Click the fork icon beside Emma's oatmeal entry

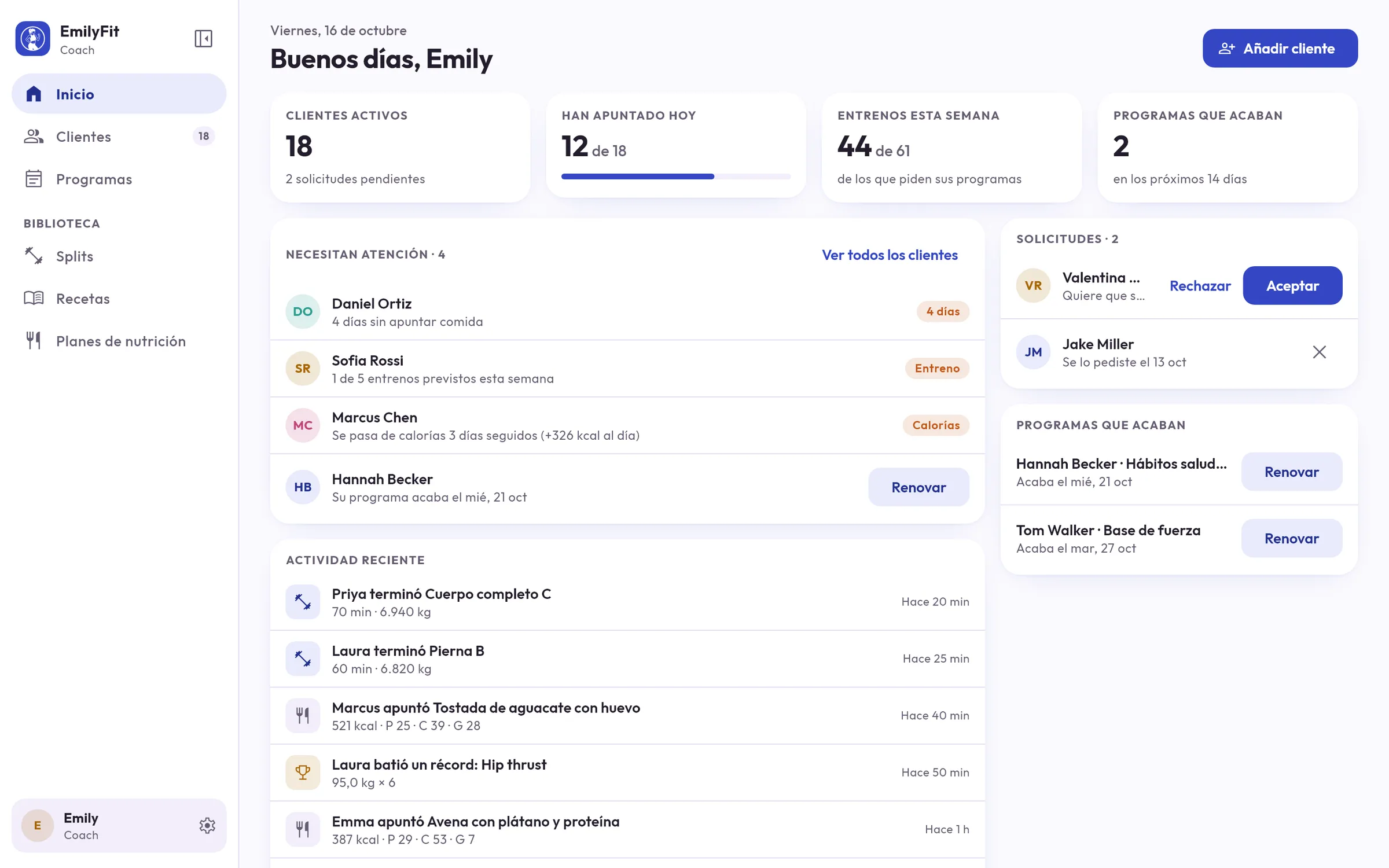[x=303, y=829]
